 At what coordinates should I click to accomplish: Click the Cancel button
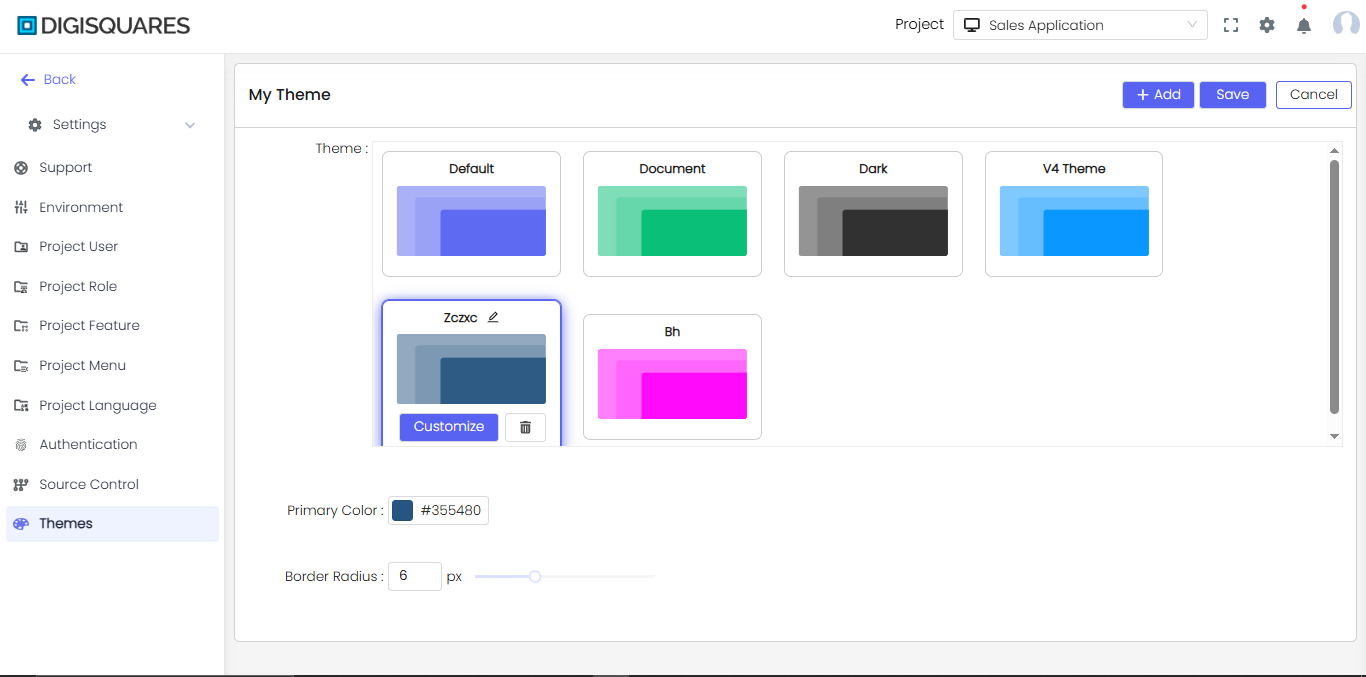pos(1314,95)
